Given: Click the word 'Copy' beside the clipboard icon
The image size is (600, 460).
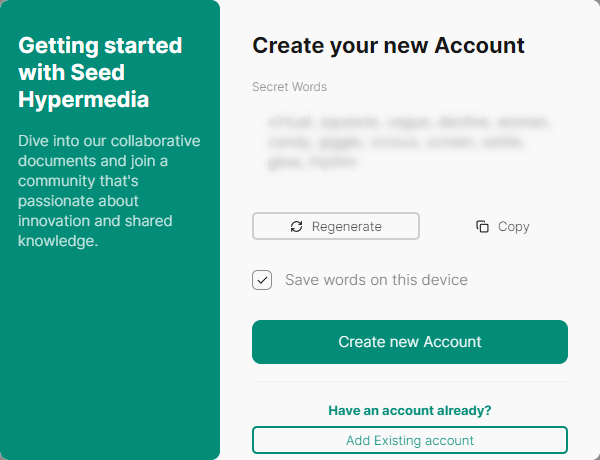Looking at the screenshot, I should 513,227.
